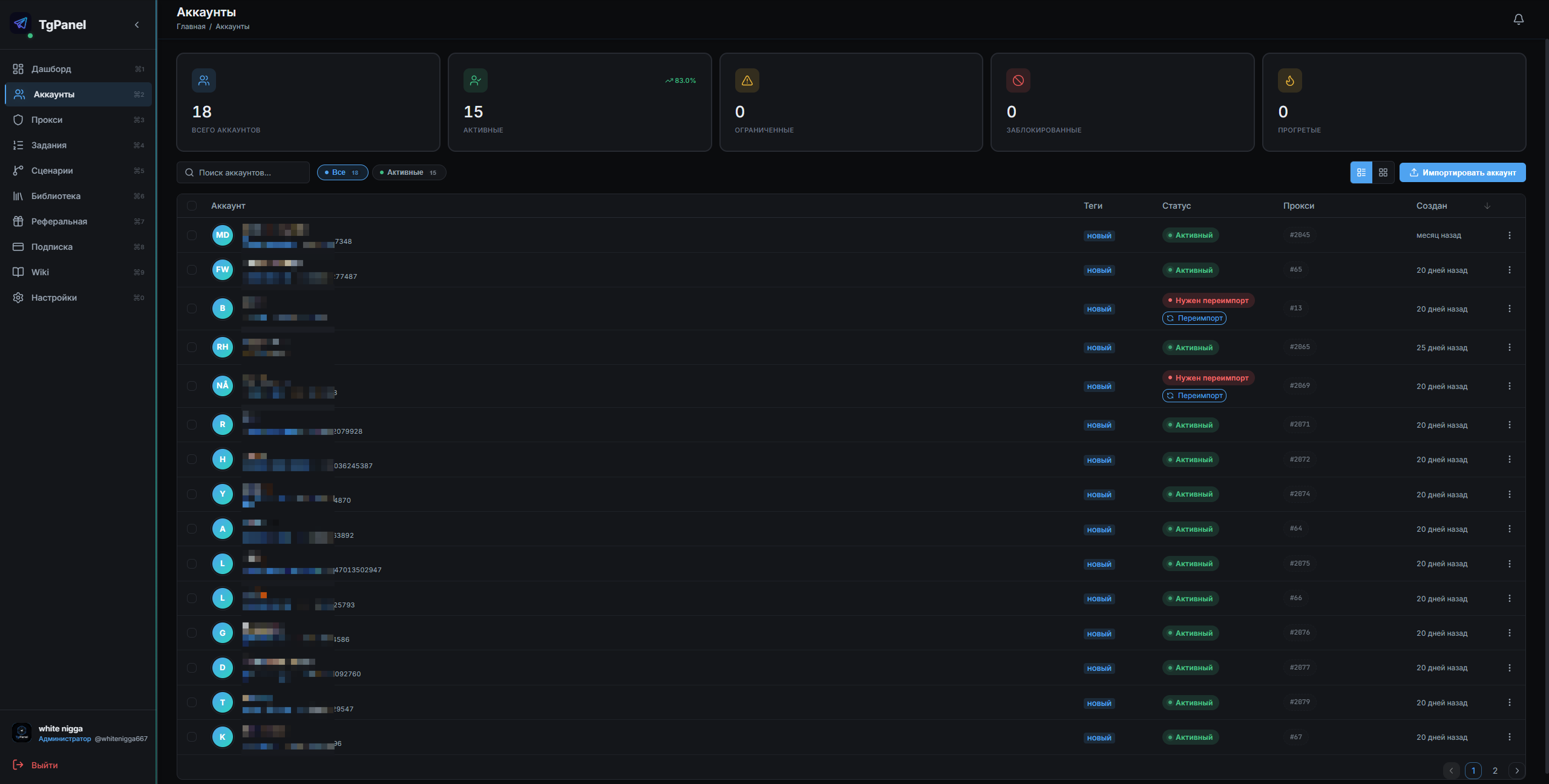This screenshot has height=784, width=1549.
Task: Open Реферальная in the sidebar
Action: click(x=78, y=221)
